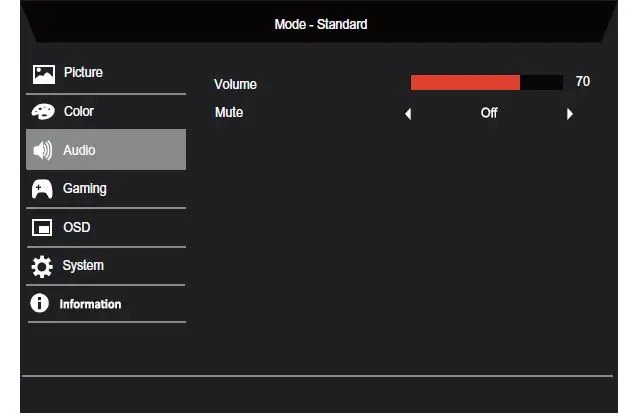Open the Information menu
Screen dimensions: 635x420
point(106,304)
